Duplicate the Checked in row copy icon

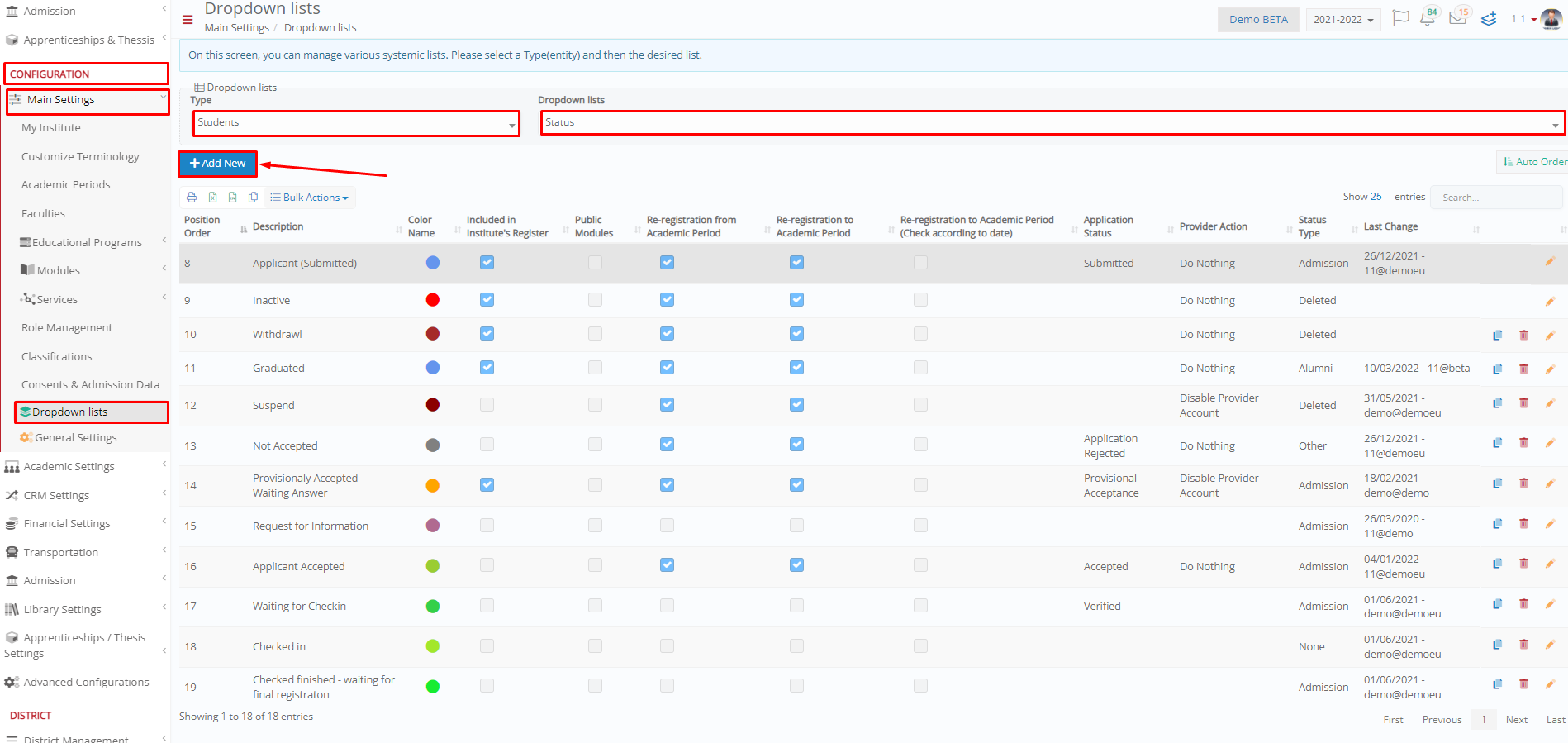coord(1497,645)
